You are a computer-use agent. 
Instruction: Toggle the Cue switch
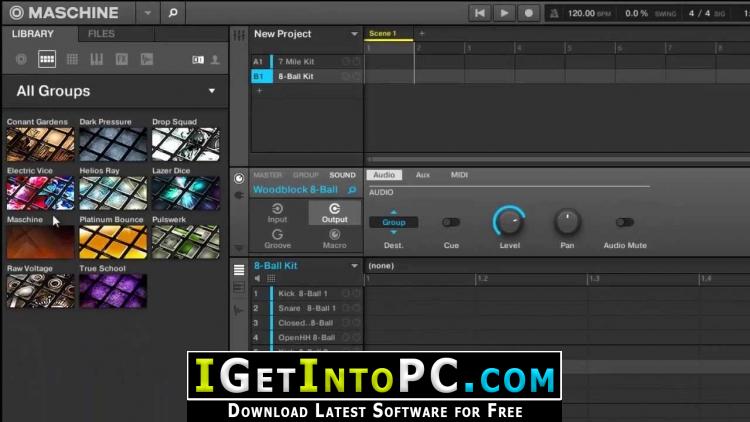tap(451, 222)
